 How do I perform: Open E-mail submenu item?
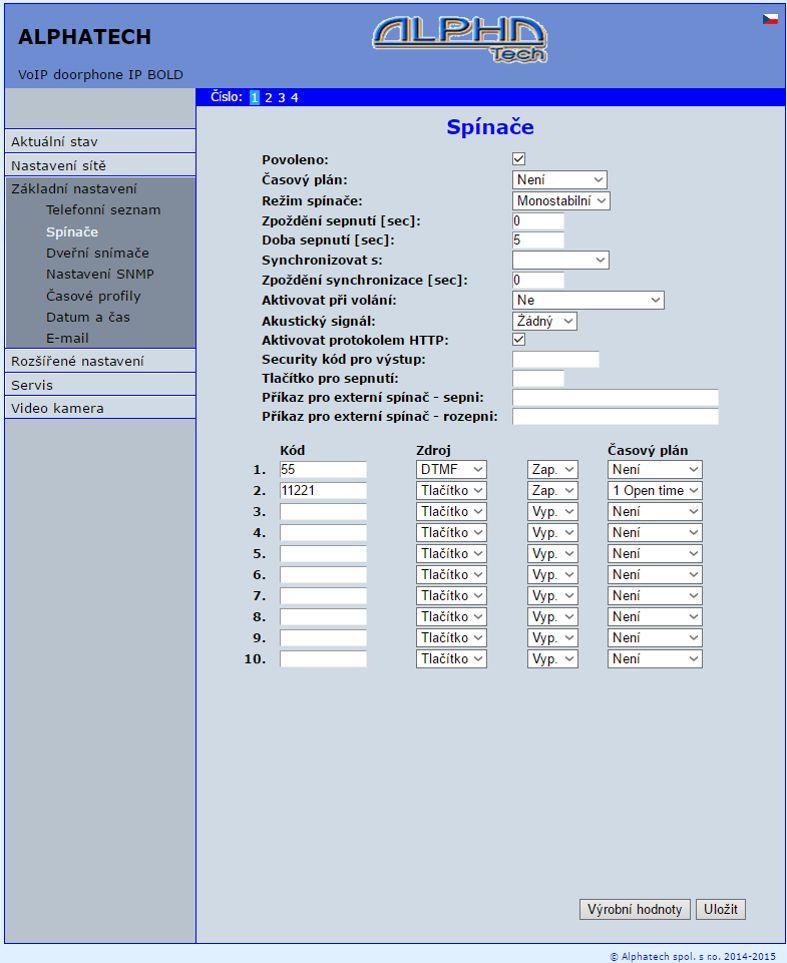67,338
